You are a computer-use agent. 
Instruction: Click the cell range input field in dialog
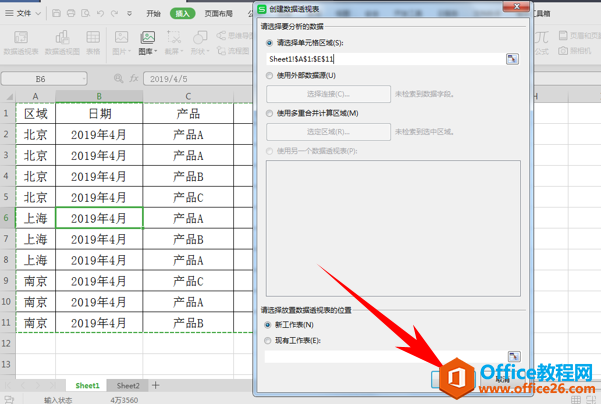384,59
